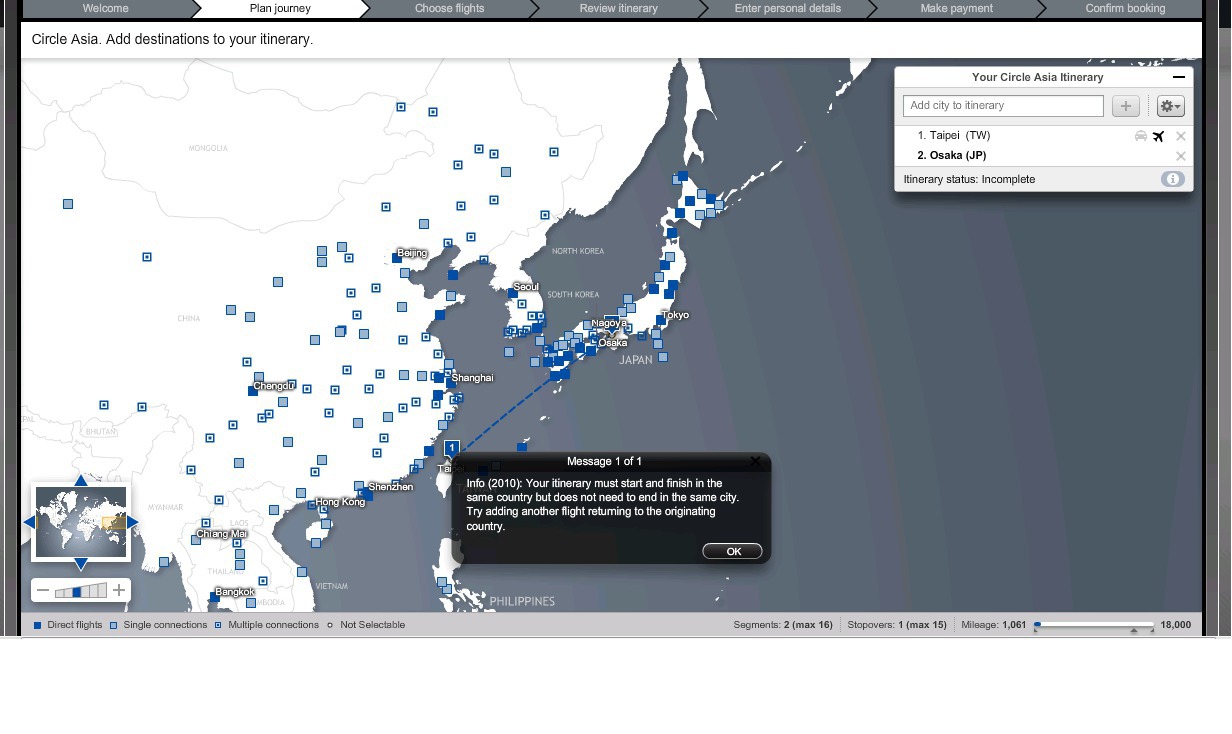
Task: Click the Add city to itinerary field
Action: pos(1003,106)
